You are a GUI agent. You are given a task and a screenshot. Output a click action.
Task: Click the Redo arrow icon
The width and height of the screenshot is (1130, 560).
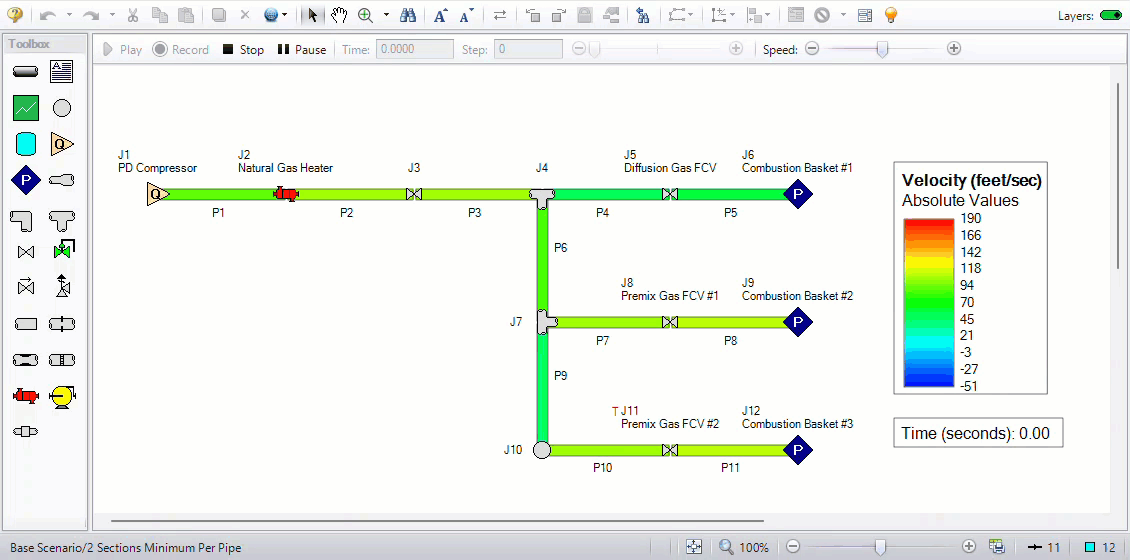click(x=91, y=14)
